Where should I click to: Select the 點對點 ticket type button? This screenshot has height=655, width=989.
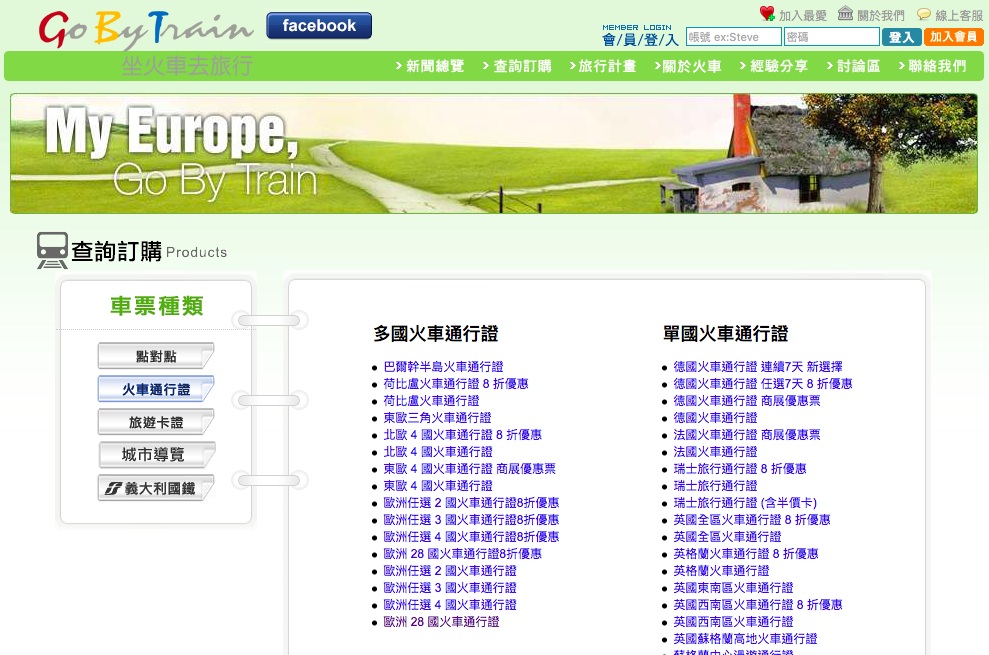pyautogui.click(x=156, y=356)
